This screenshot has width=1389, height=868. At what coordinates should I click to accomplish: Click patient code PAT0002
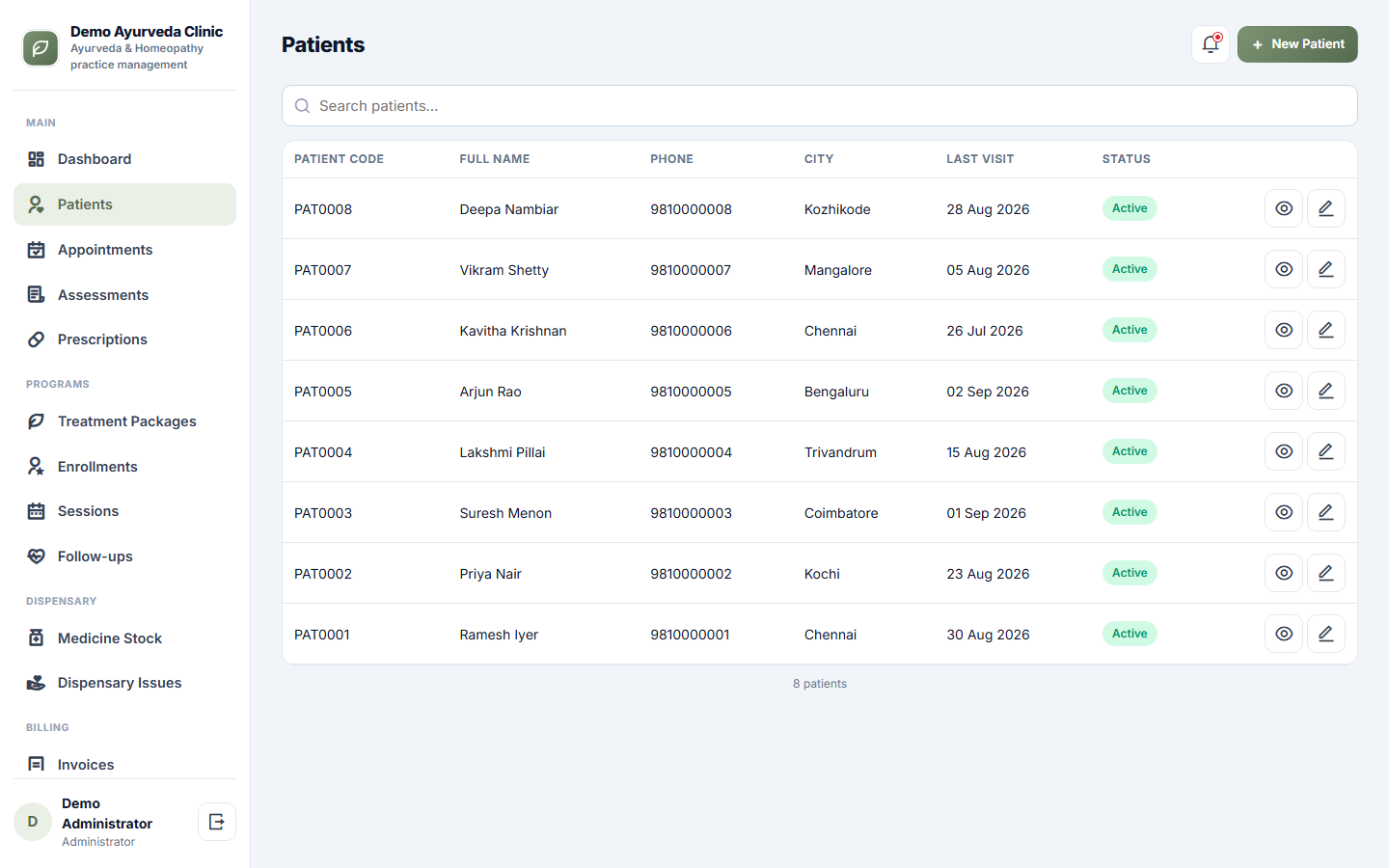click(x=323, y=574)
